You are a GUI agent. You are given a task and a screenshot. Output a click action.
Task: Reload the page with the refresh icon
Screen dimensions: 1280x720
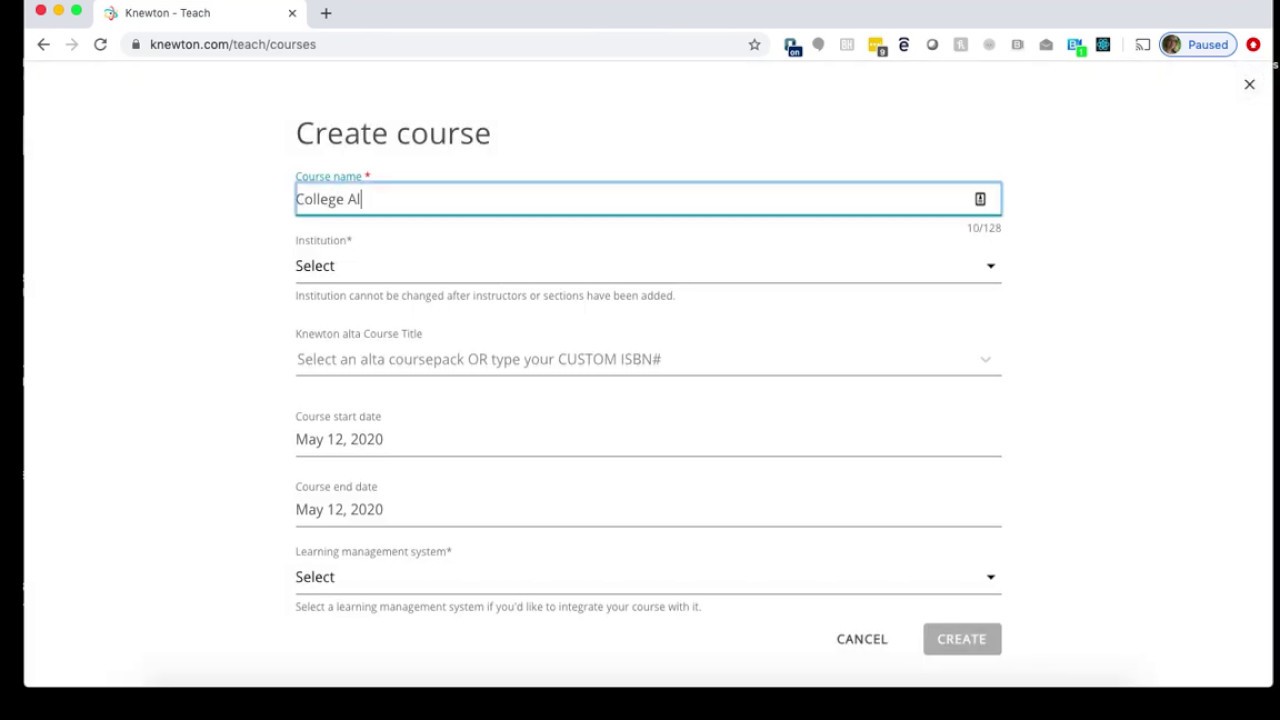(x=100, y=44)
